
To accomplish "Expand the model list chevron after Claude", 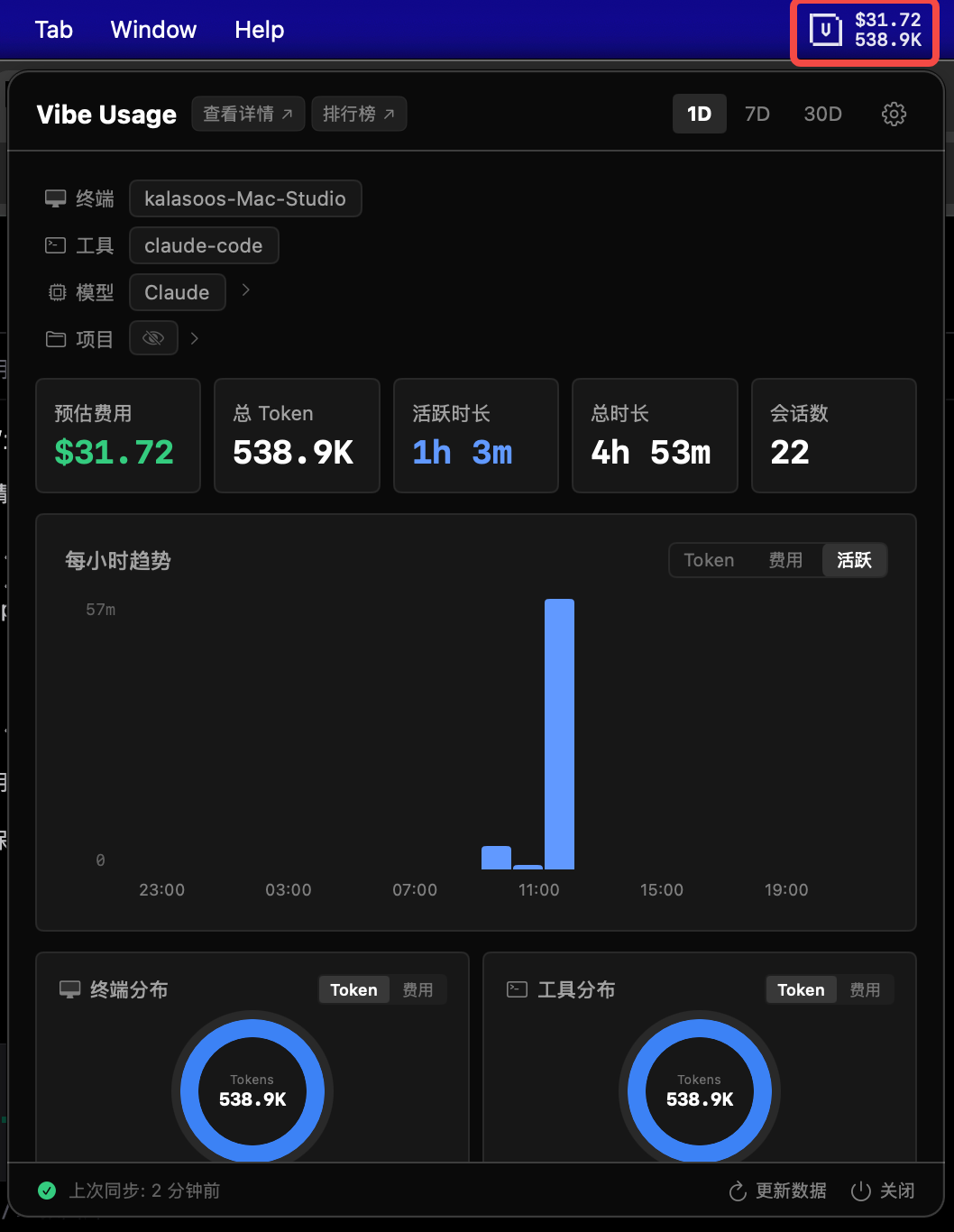I will tap(245, 290).
